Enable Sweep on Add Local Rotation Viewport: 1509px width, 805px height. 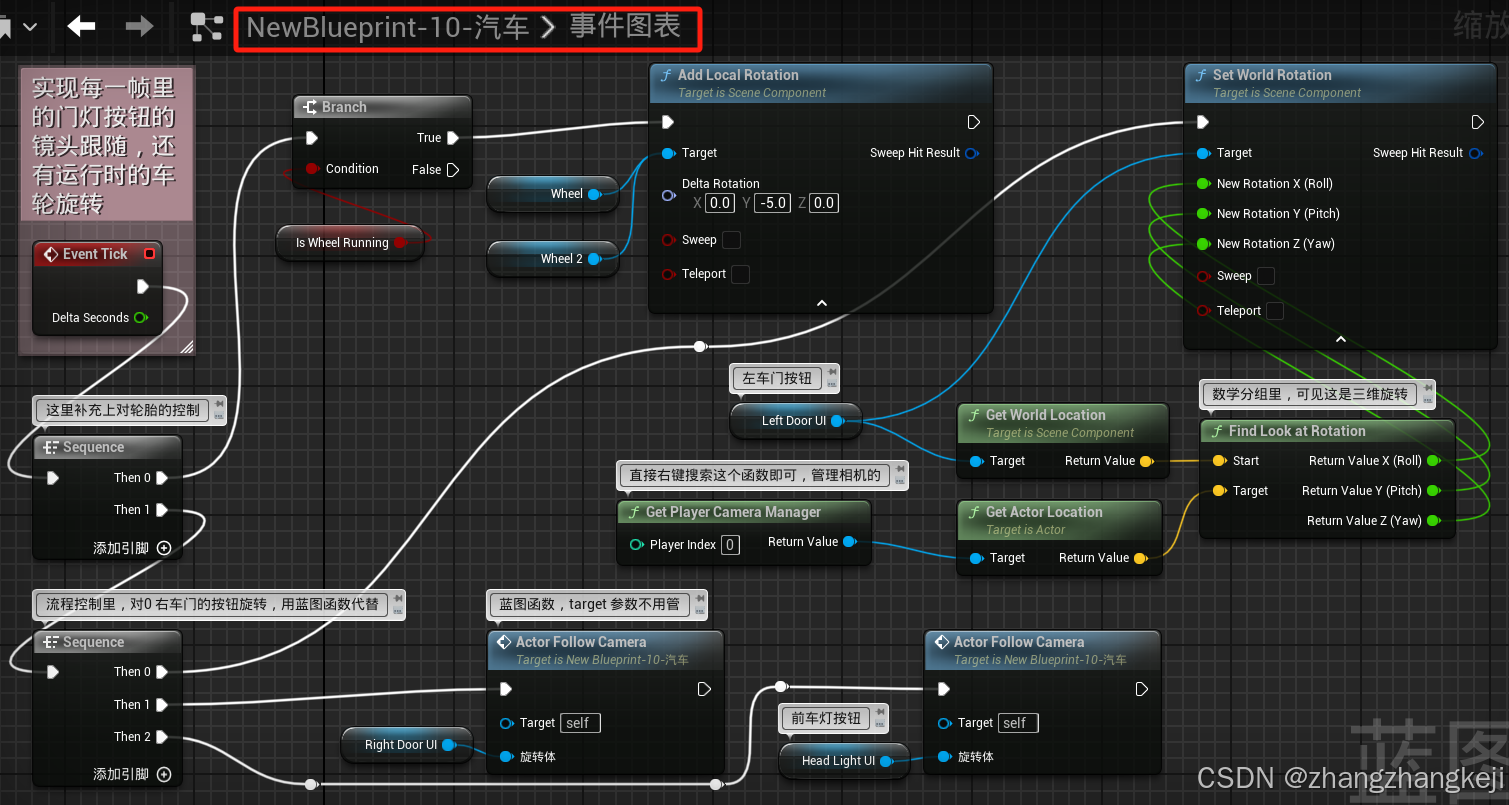point(732,240)
